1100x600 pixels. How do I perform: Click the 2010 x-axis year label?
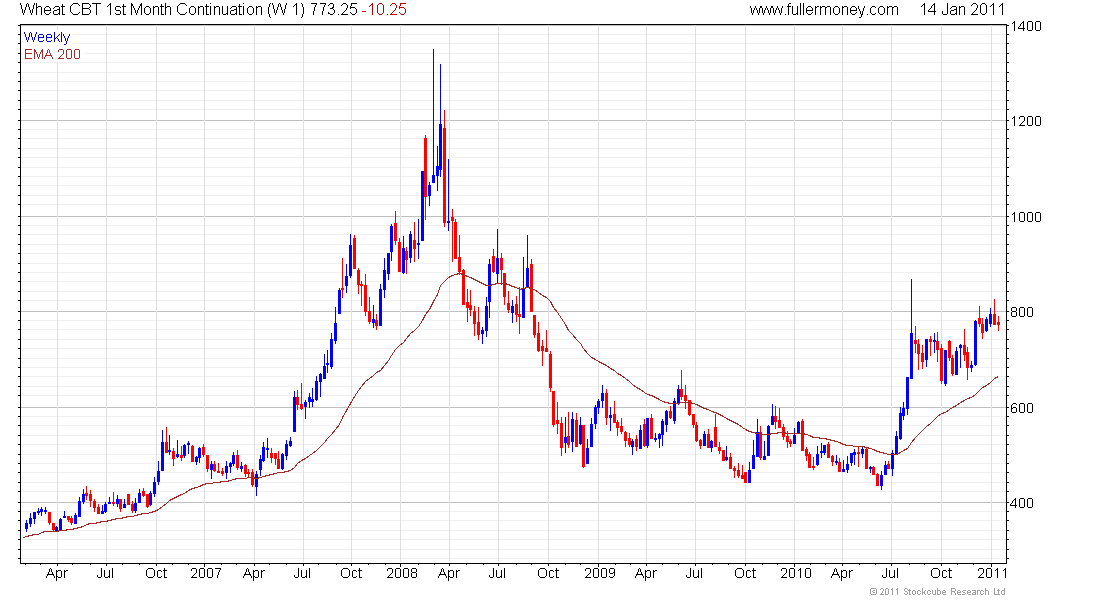click(x=796, y=573)
